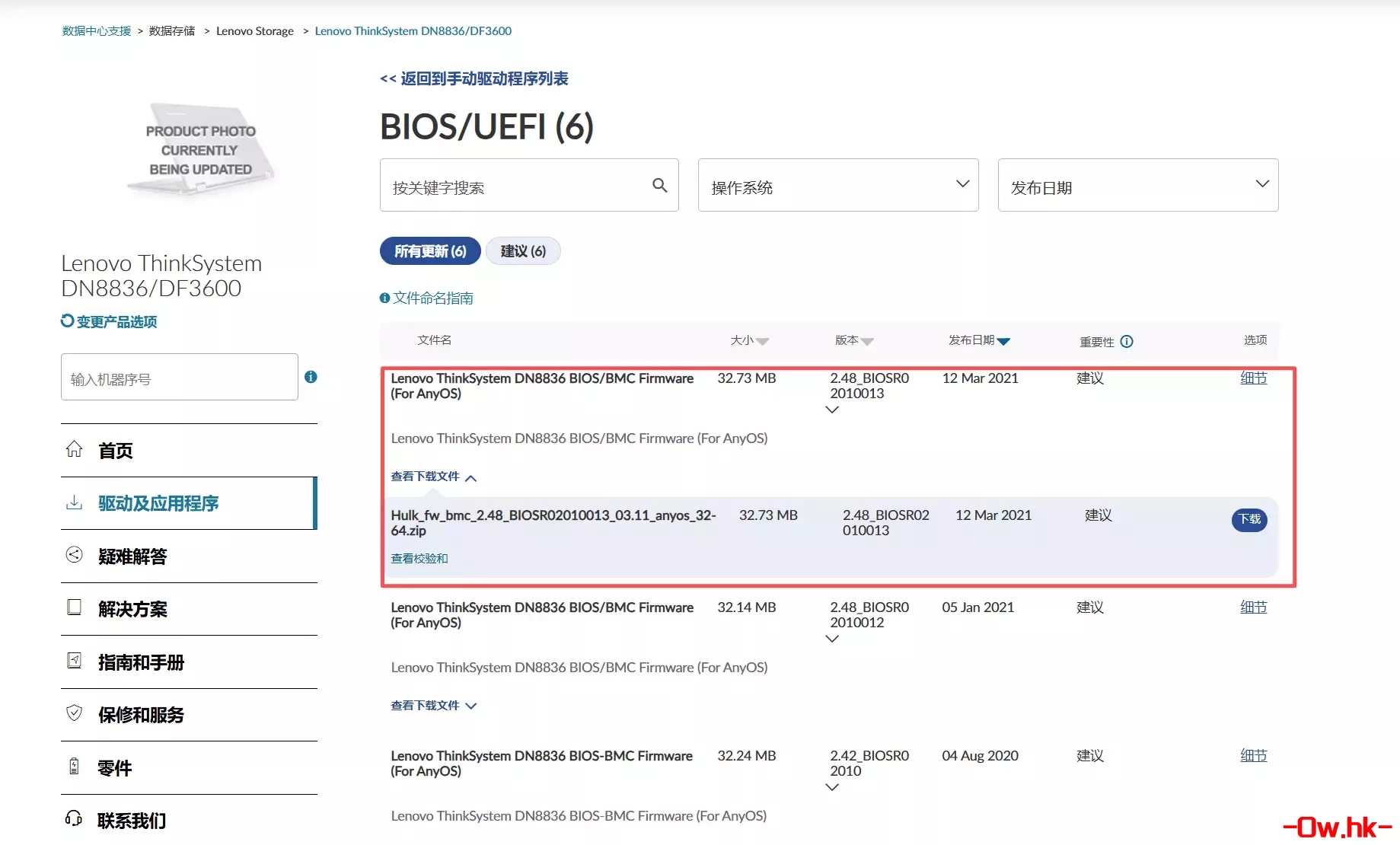
Task: Switch to the 建议 (6) tab
Action: click(x=523, y=251)
